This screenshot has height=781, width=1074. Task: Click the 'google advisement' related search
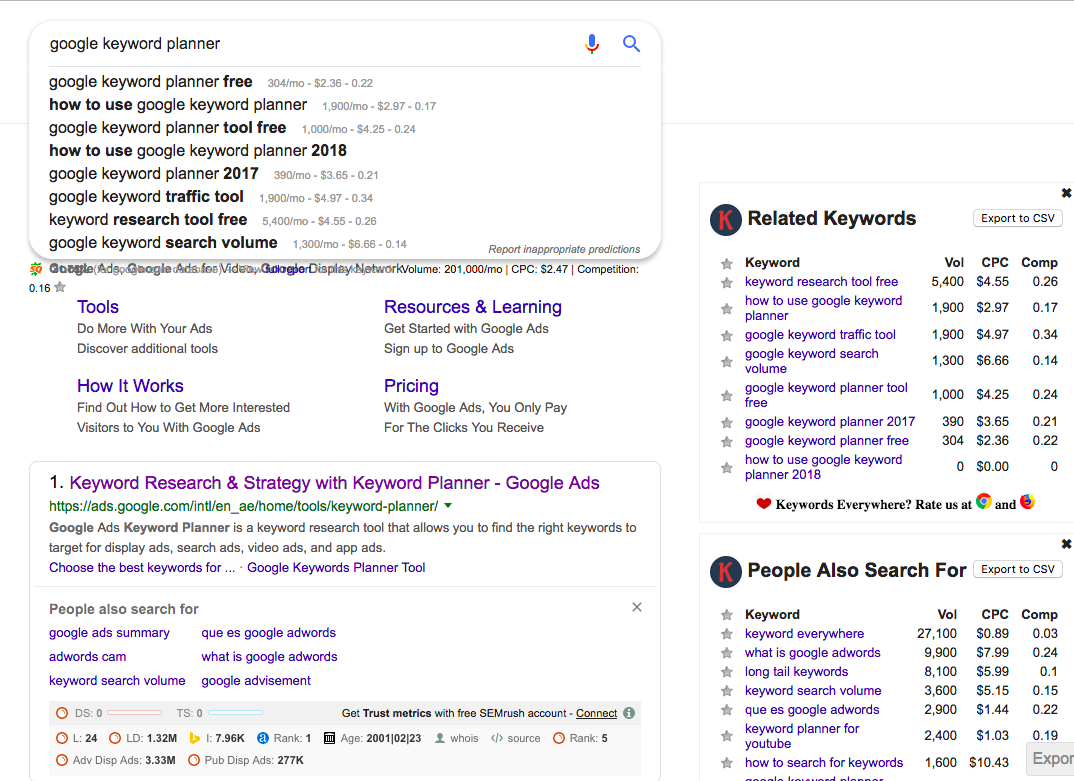(x=255, y=680)
